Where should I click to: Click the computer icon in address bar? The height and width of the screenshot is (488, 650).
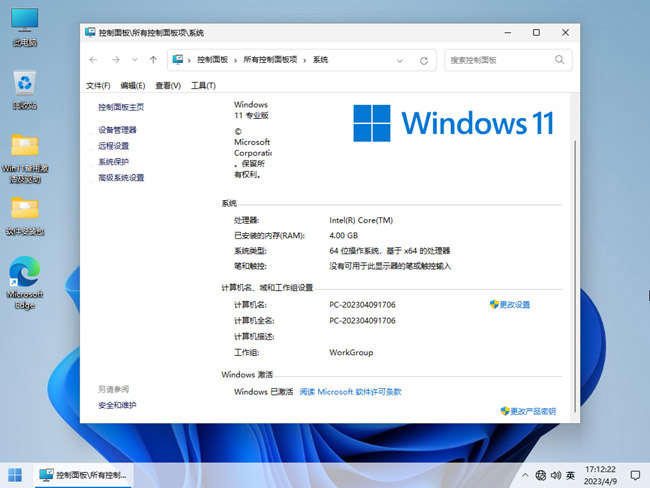point(178,60)
